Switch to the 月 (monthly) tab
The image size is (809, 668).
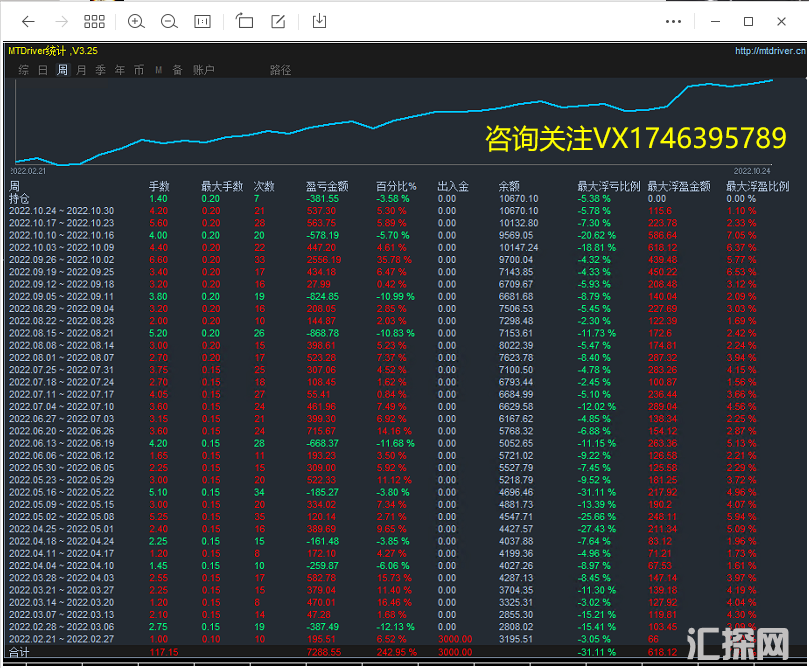[81, 70]
